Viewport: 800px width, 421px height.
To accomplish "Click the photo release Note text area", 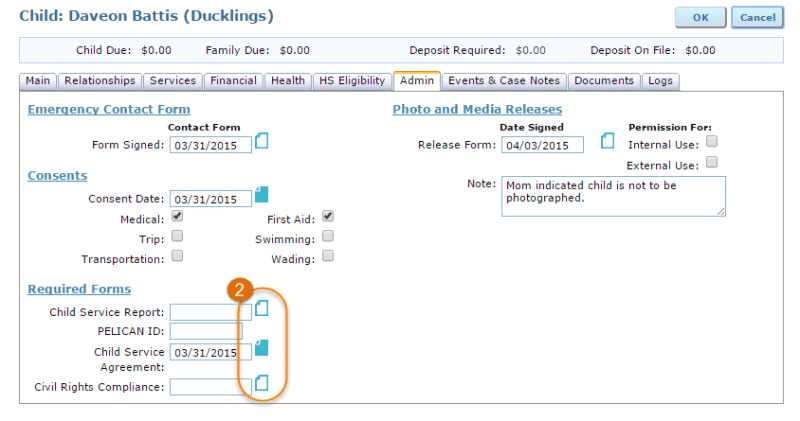I will pyautogui.click(x=613, y=196).
